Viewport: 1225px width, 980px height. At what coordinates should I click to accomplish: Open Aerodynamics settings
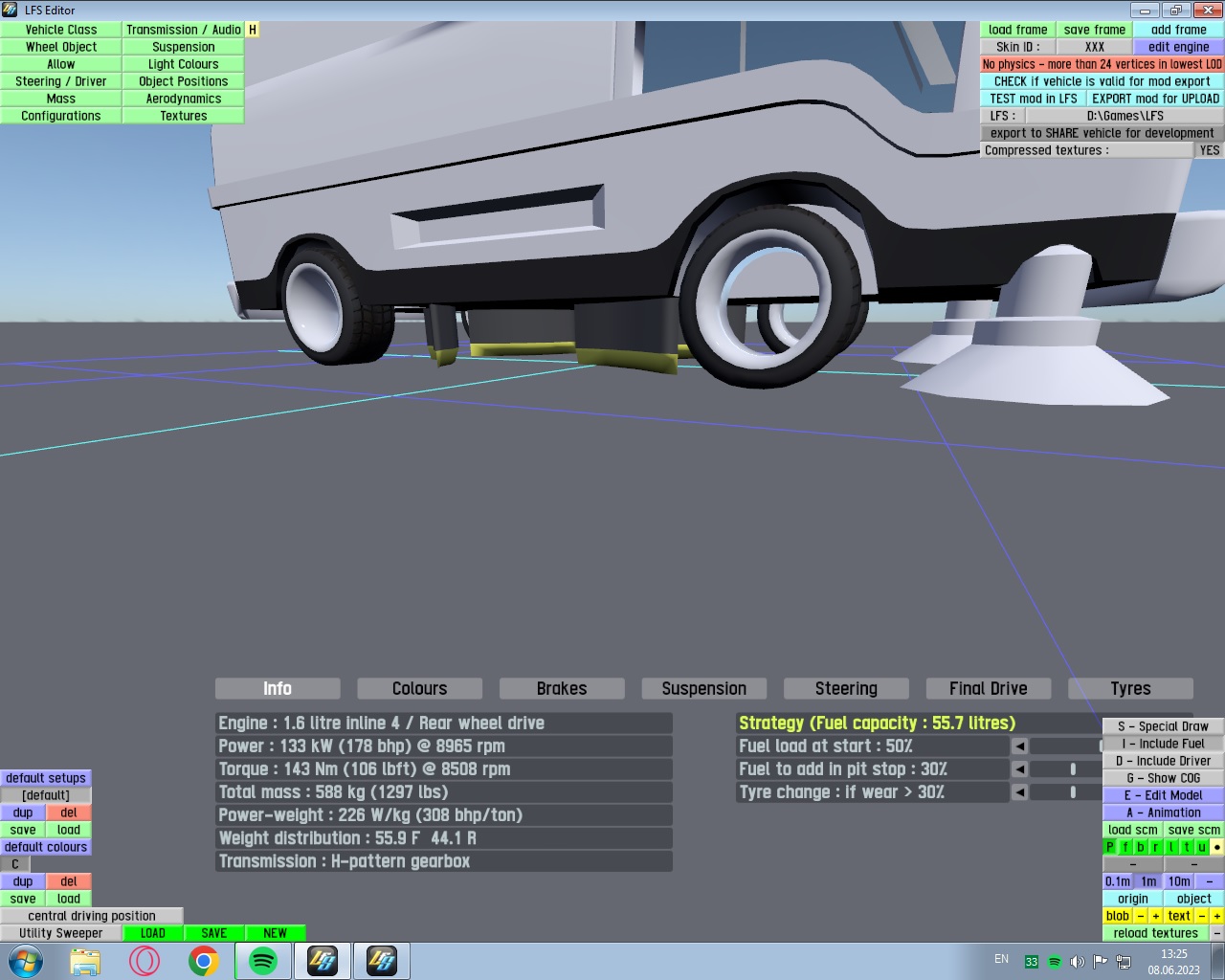click(x=184, y=99)
